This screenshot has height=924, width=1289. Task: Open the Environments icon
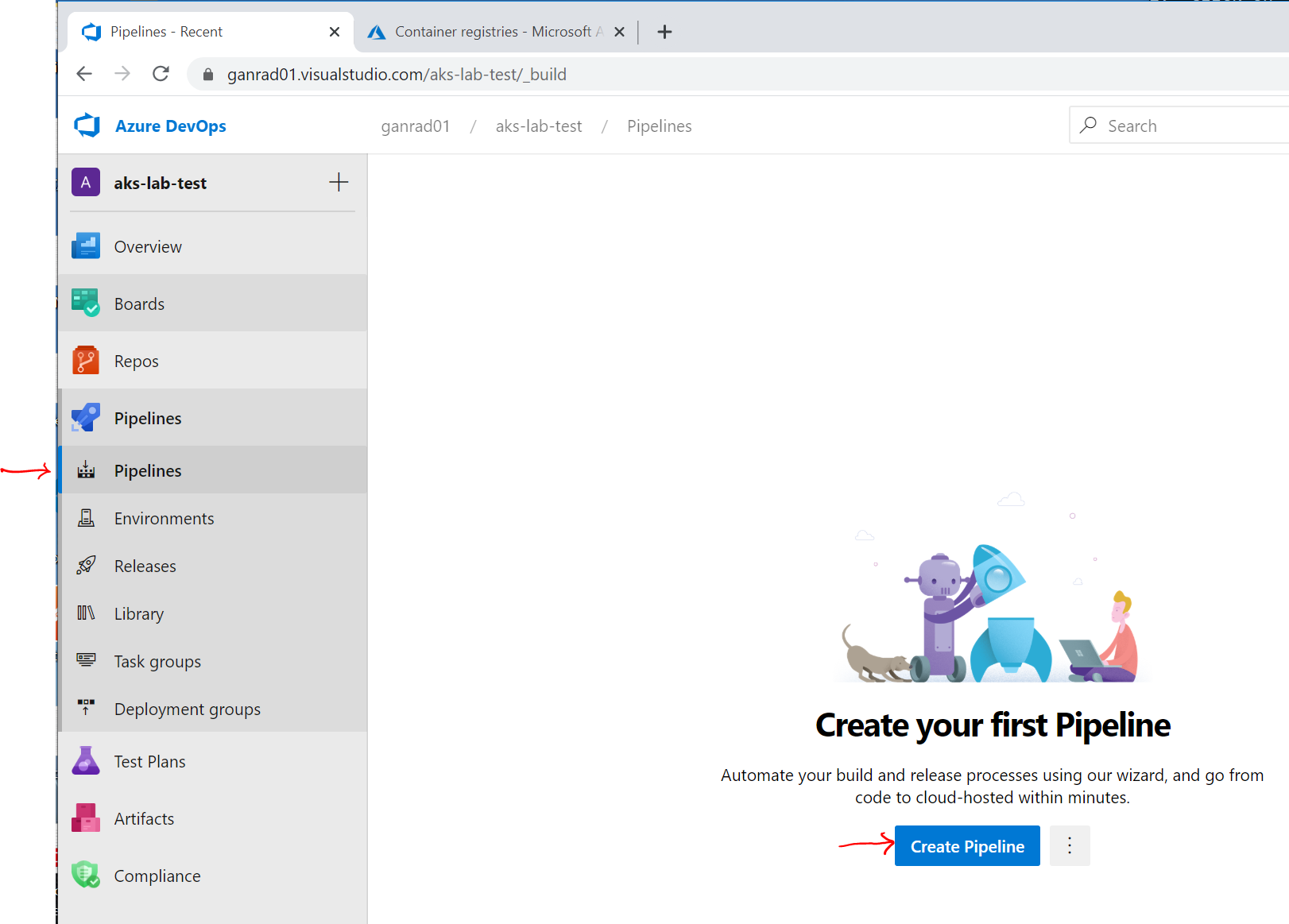point(86,518)
